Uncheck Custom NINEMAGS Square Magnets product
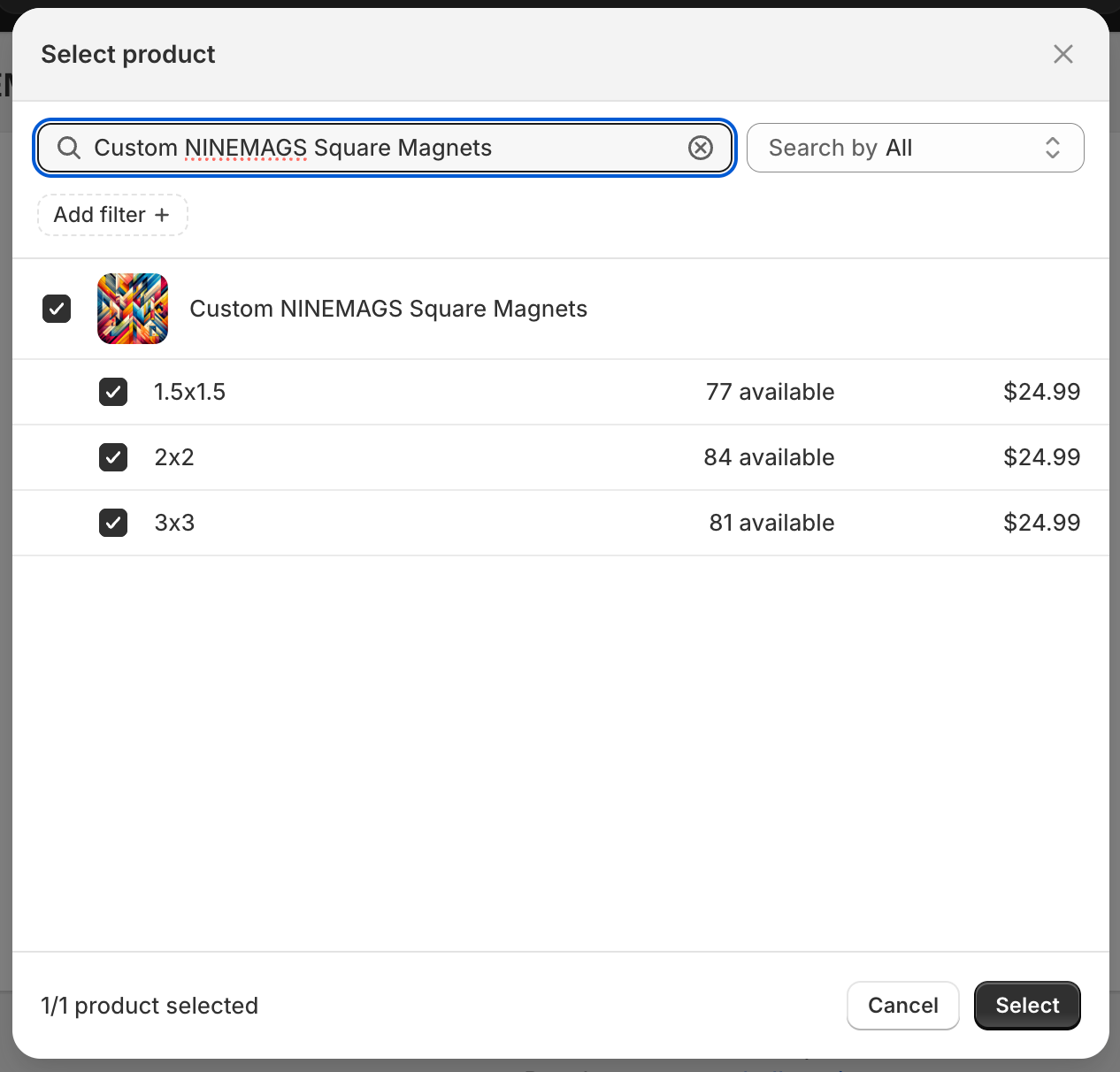 57,309
